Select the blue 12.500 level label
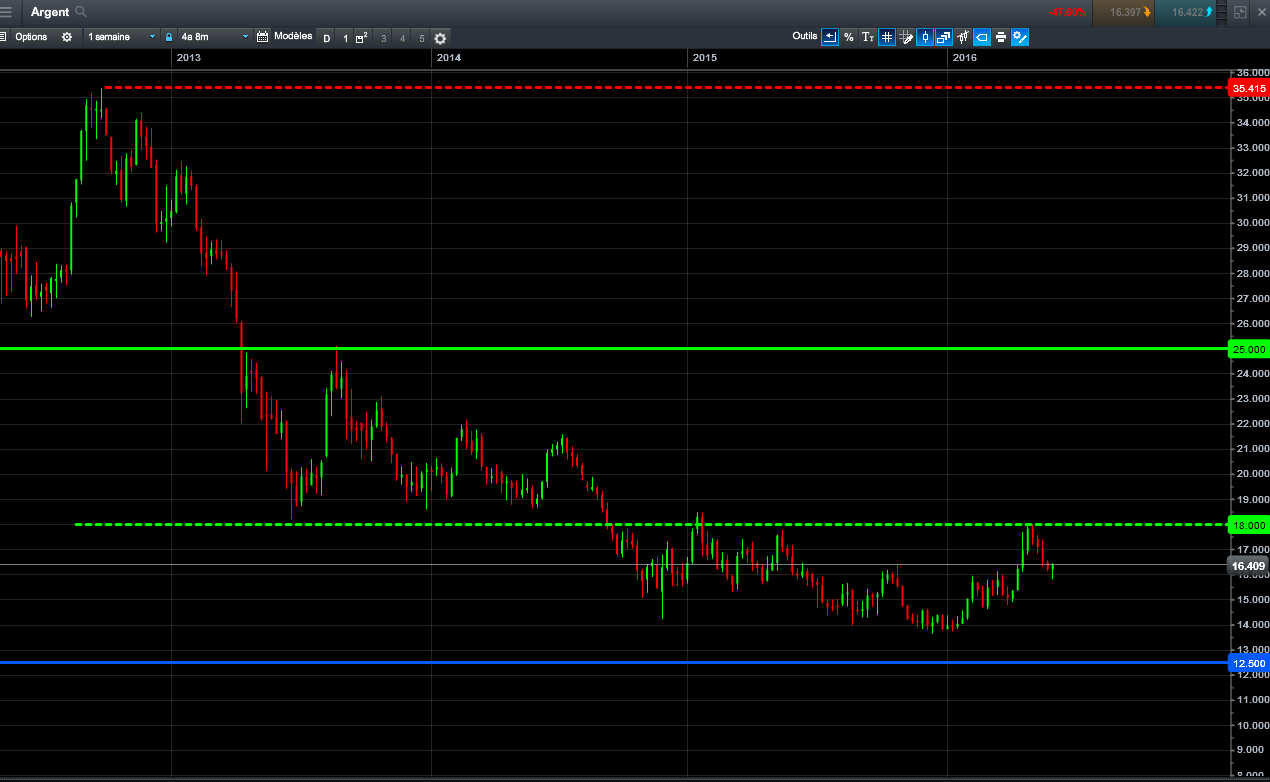Image resolution: width=1270 pixels, height=782 pixels. [1249, 663]
